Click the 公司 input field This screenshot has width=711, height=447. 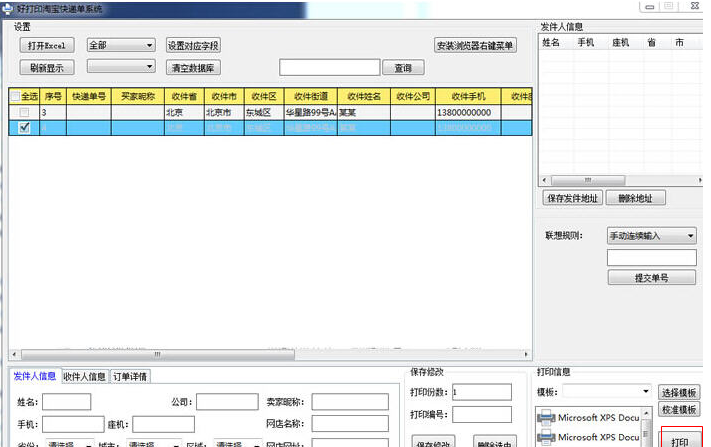(x=227, y=402)
